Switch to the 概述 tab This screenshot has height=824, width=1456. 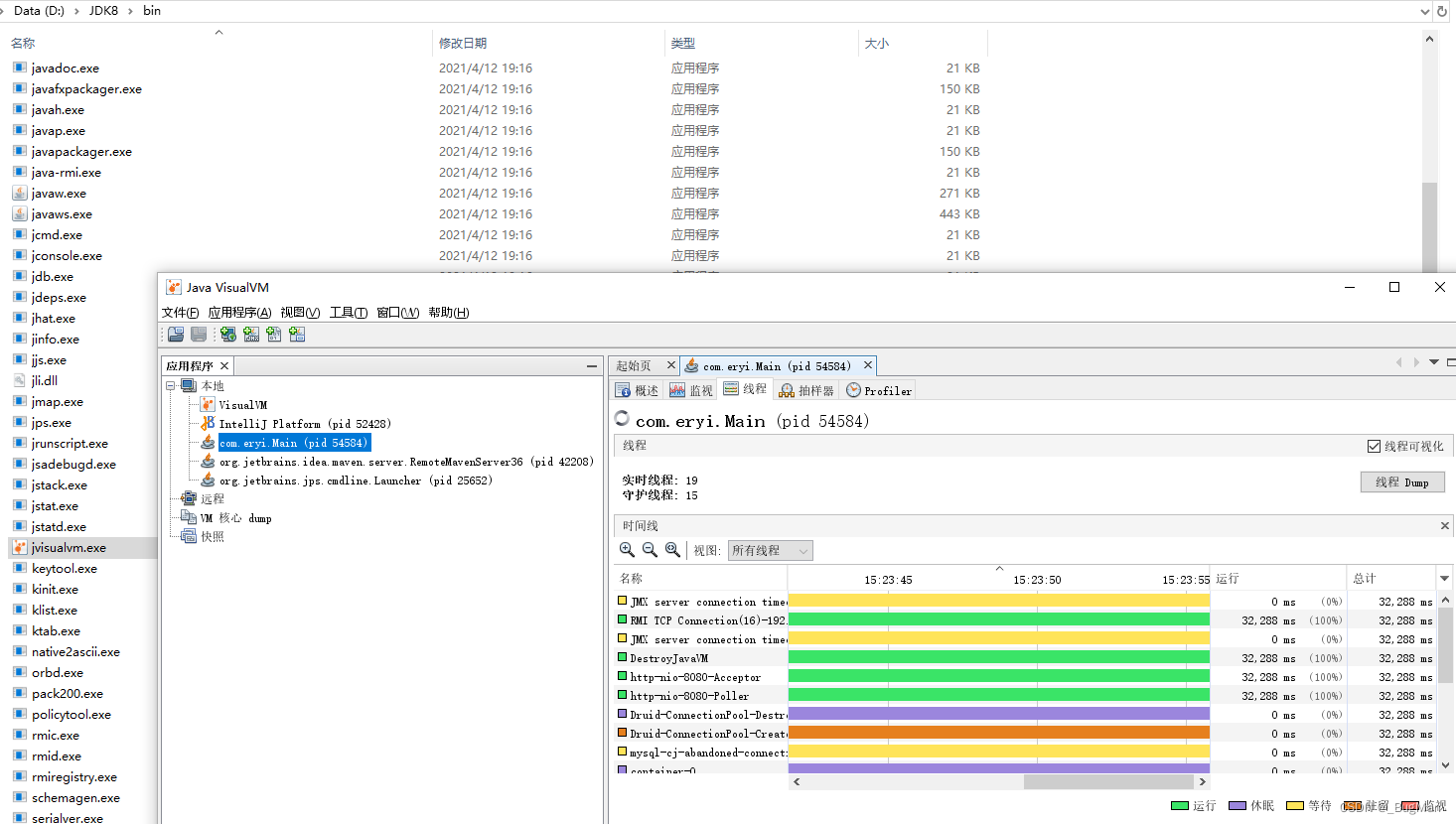(x=637, y=390)
